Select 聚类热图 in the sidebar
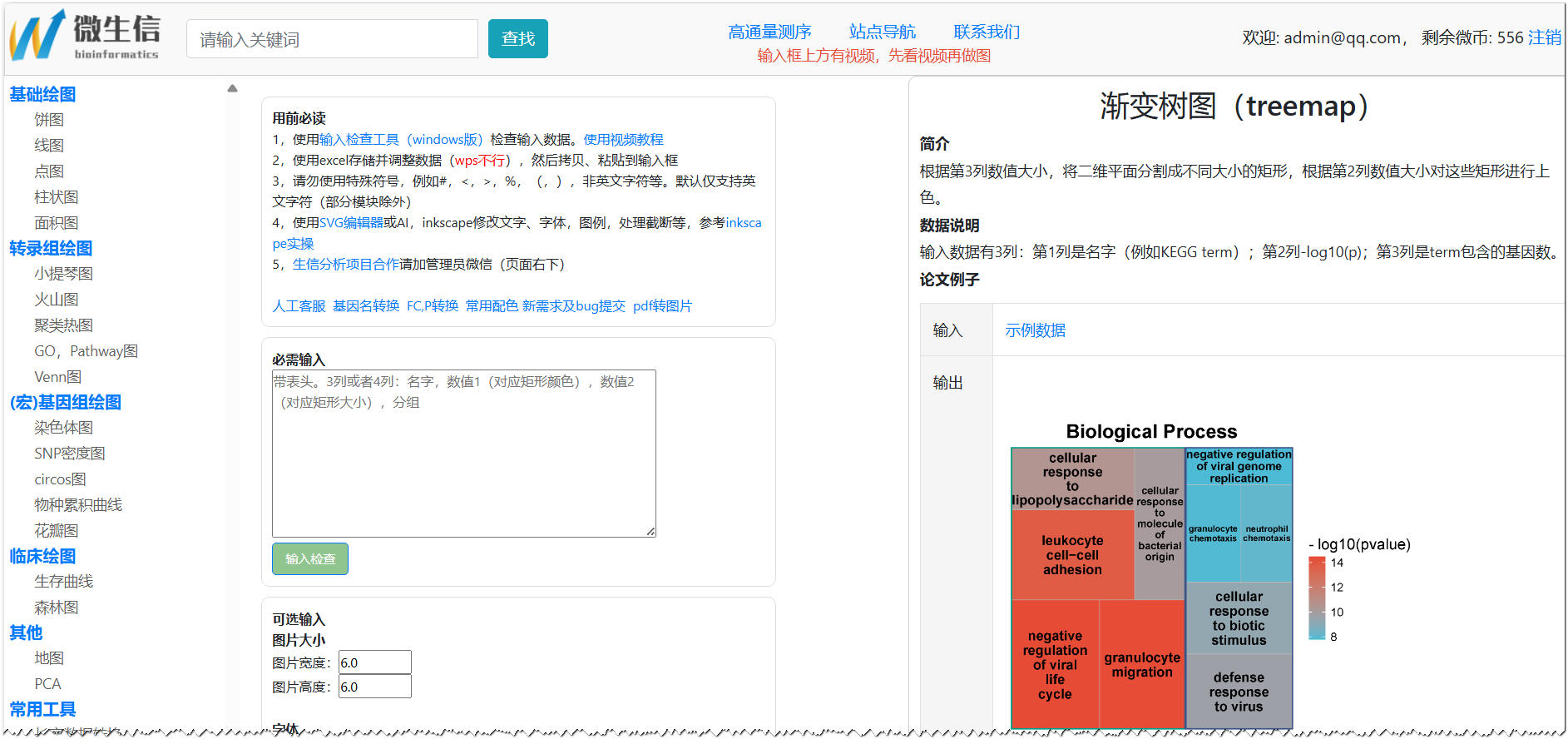1568x744 pixels. click(64, 325)
